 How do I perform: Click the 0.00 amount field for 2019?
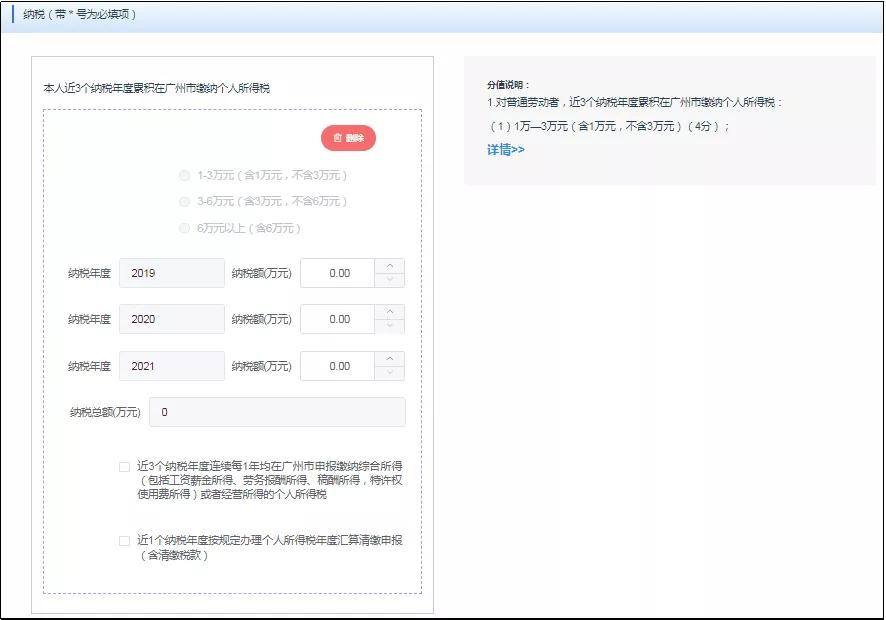point(340,271)
